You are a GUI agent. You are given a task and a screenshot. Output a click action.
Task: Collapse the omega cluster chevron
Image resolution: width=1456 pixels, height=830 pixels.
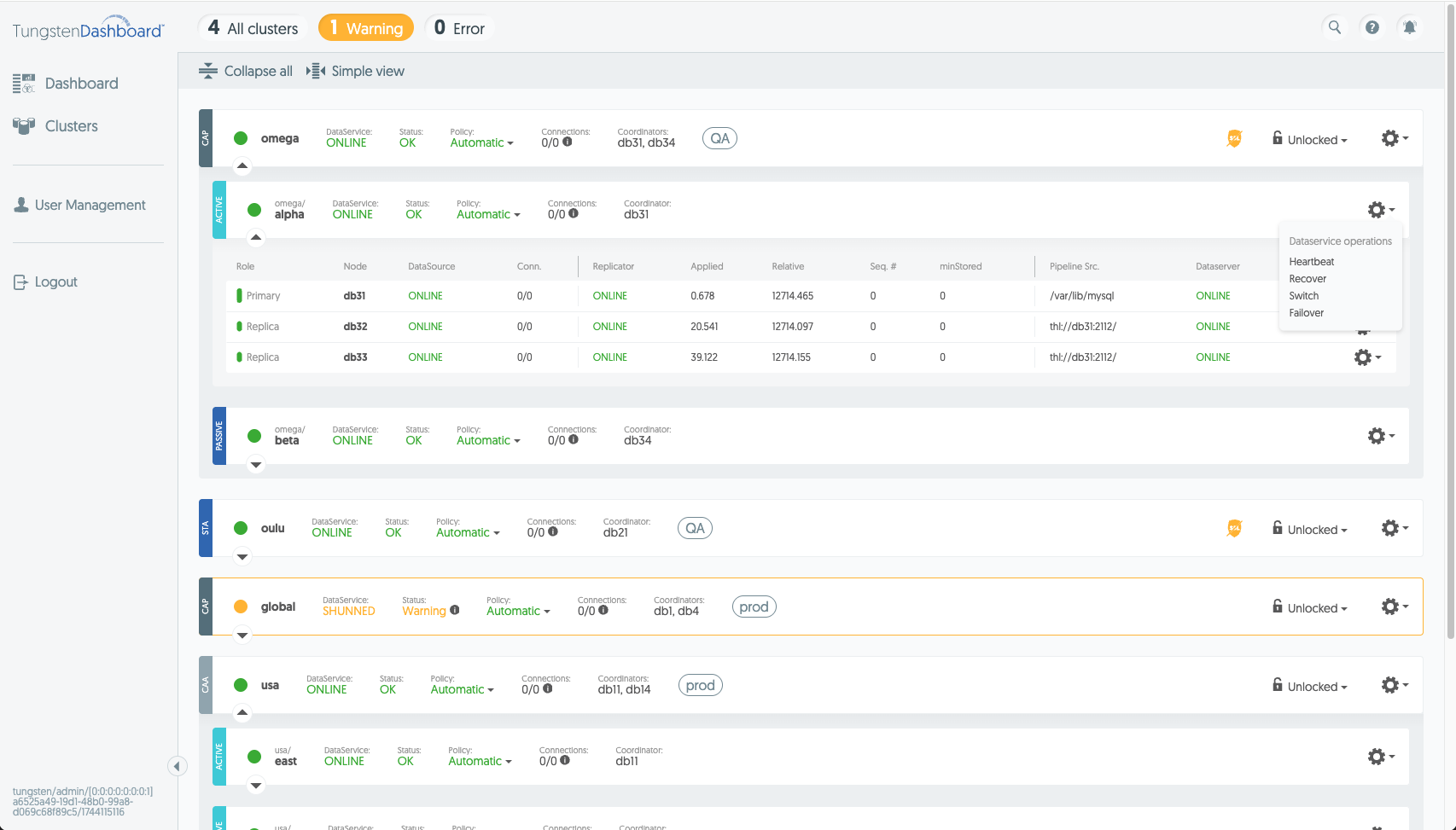click(242, 166)
